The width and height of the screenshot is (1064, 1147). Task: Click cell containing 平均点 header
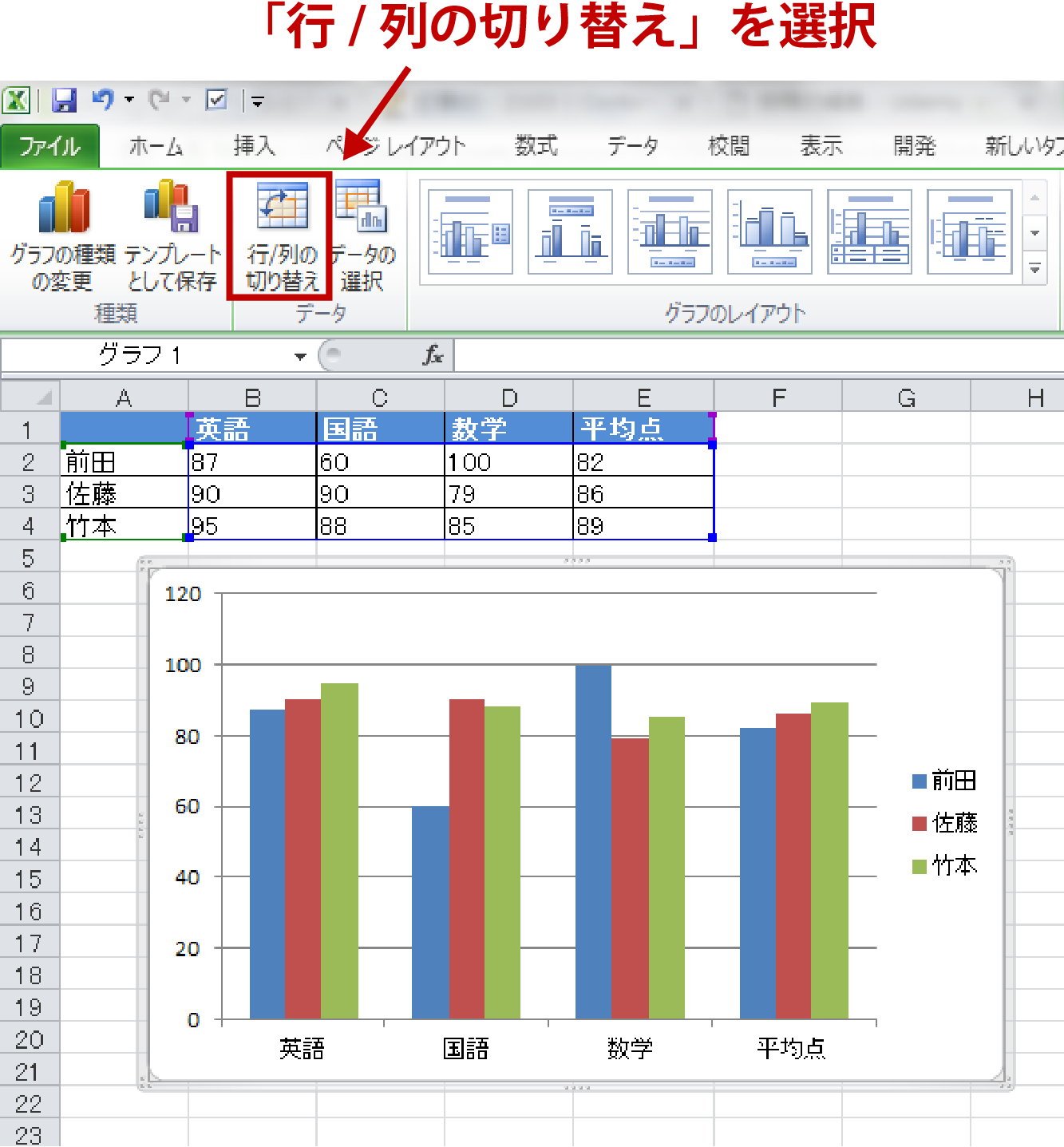(643, 429)
